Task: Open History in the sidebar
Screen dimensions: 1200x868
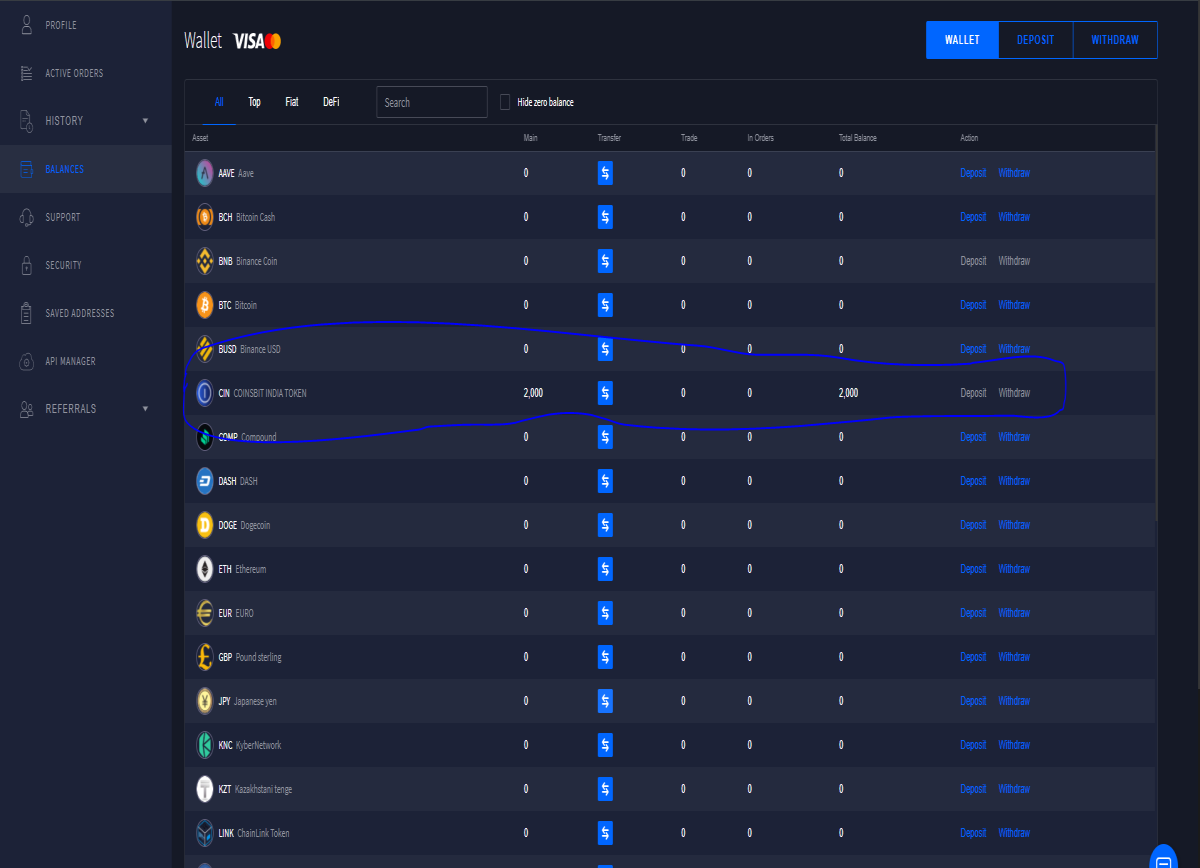Action: click(x=86, y=121)
